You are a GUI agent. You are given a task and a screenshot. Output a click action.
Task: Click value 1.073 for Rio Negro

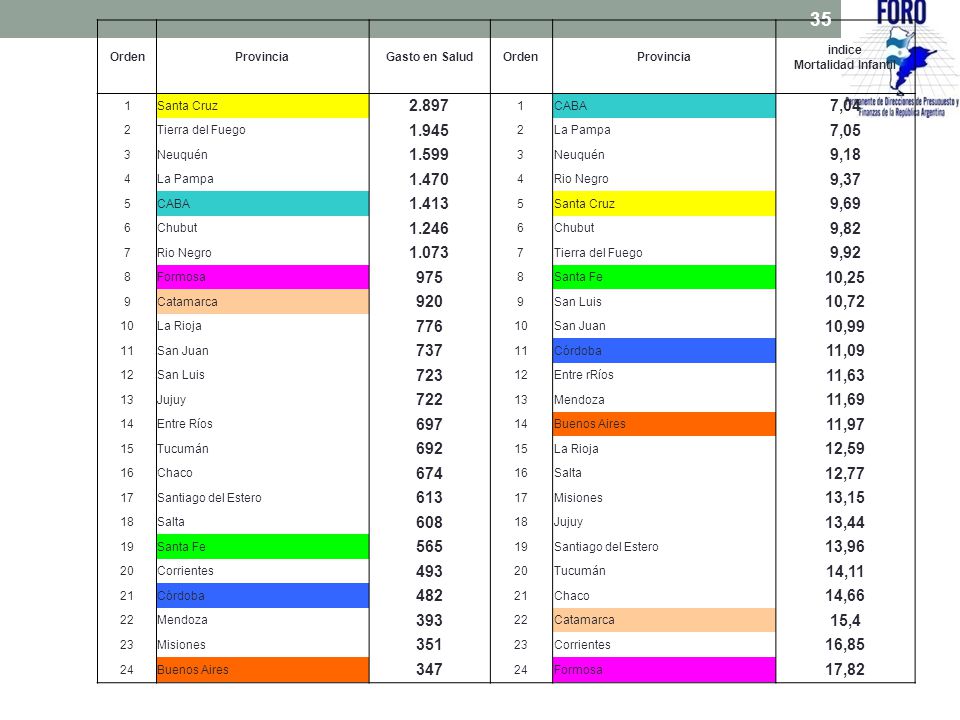tap(429, 252)
